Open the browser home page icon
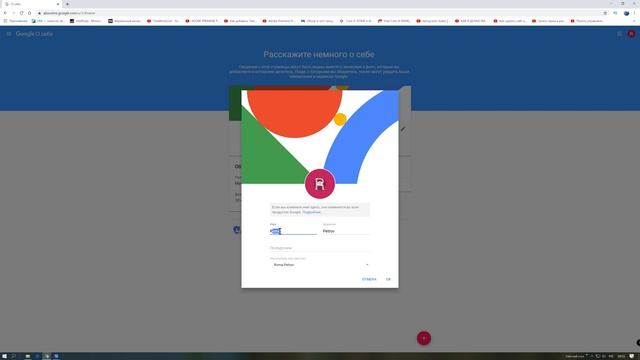 tap(29, 13)
